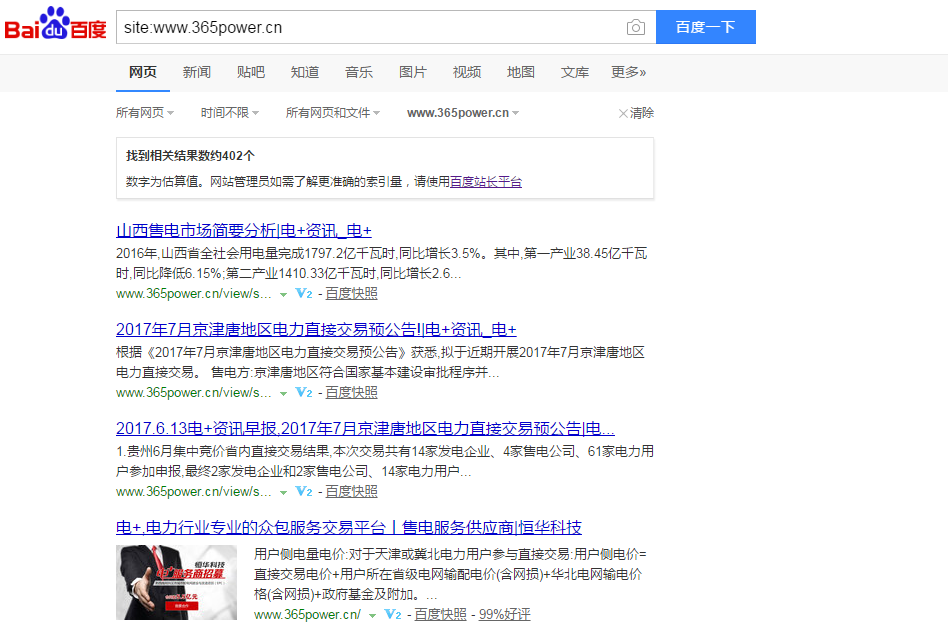948x624 pixels.
Task: Click the 百度一下 search button
Action: tap(705, 26)
